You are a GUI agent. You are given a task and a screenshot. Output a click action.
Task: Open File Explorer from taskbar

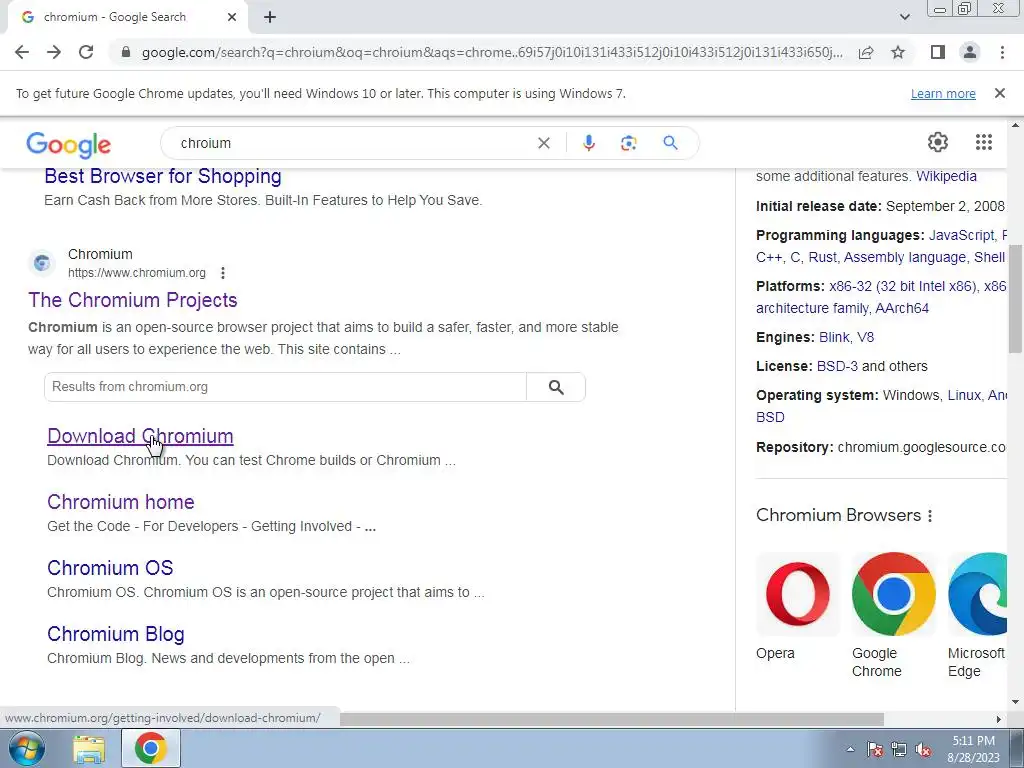coord(89,749)
